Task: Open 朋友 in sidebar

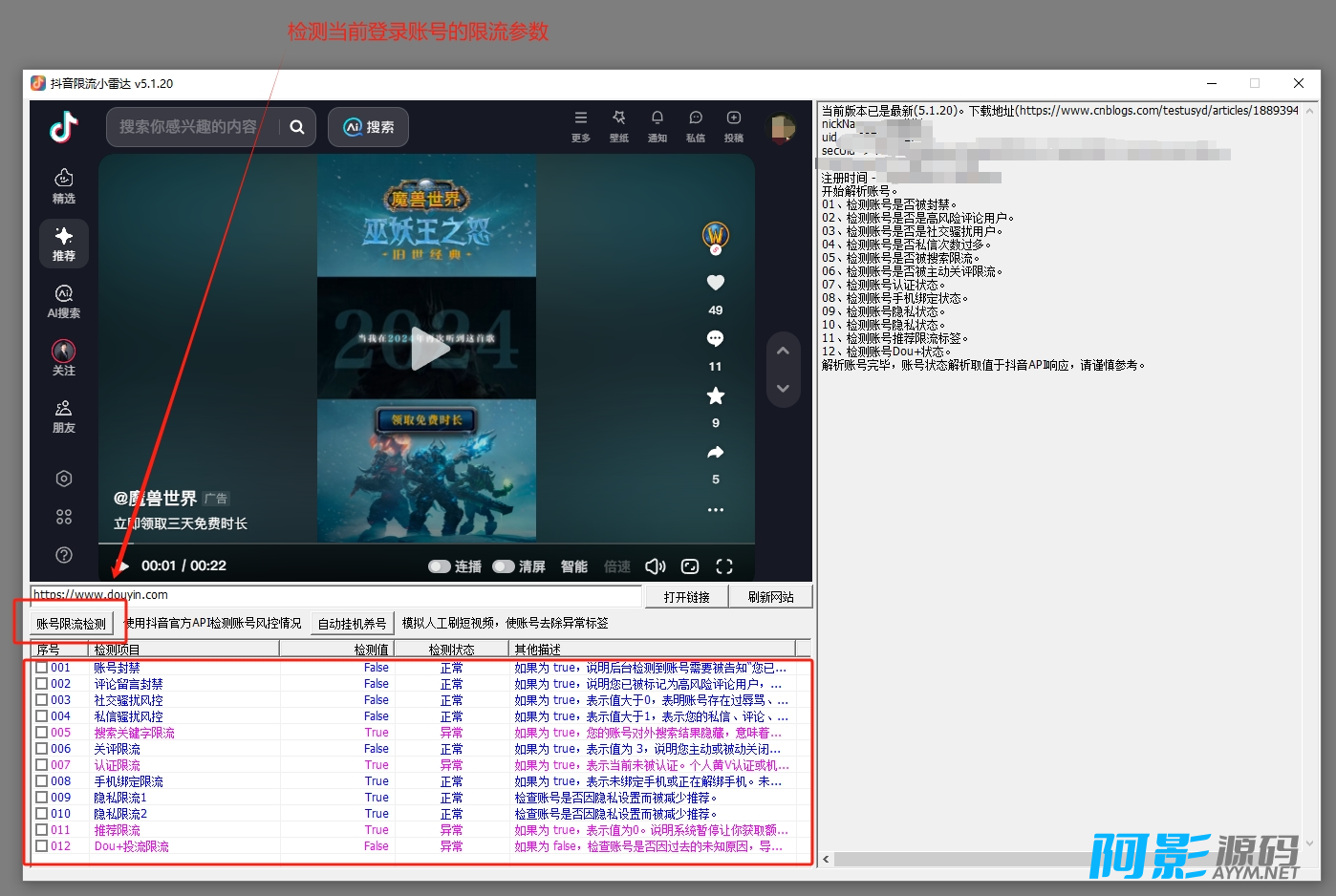Action: pos(64,416)
